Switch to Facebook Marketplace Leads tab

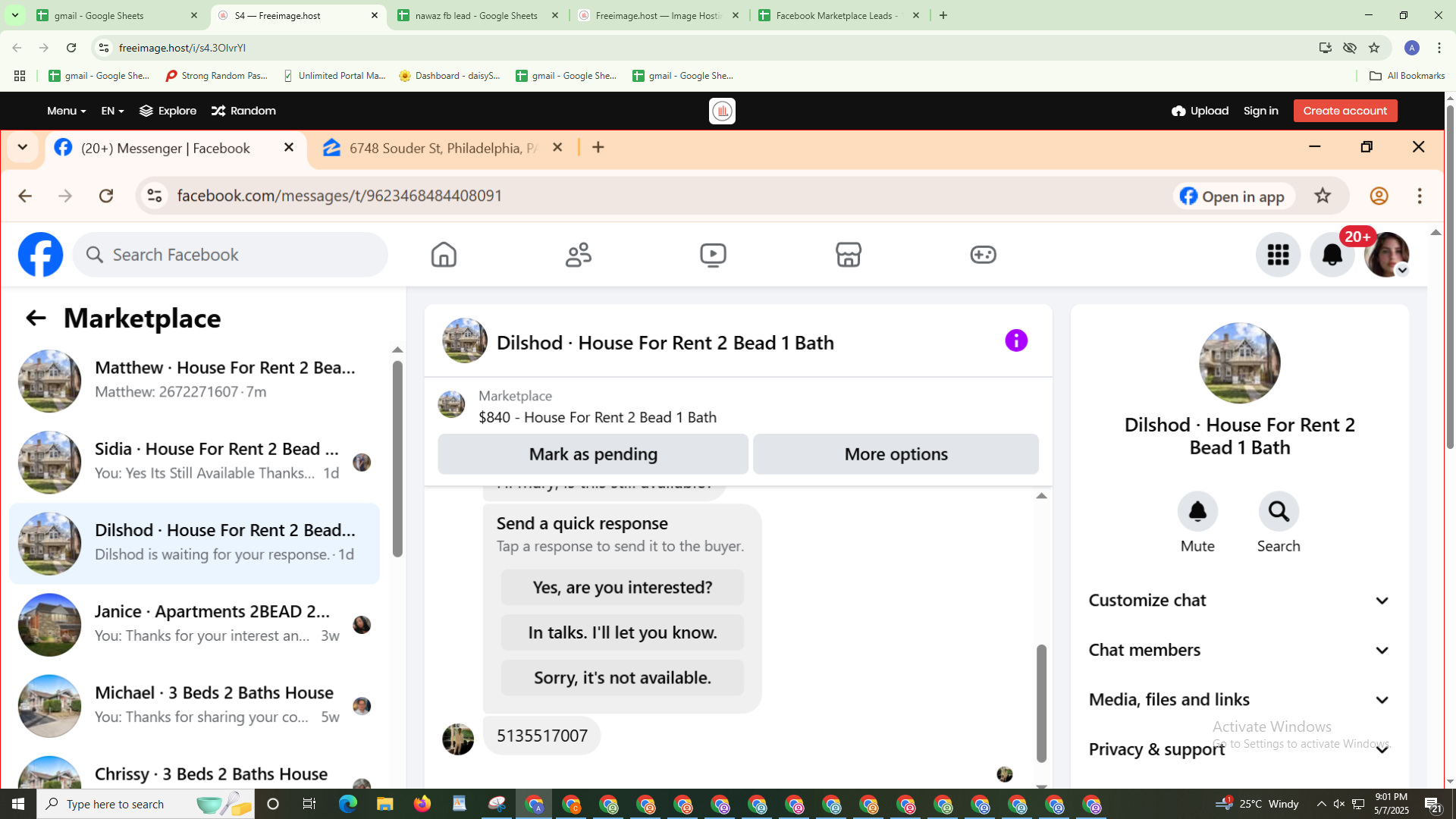836,15
